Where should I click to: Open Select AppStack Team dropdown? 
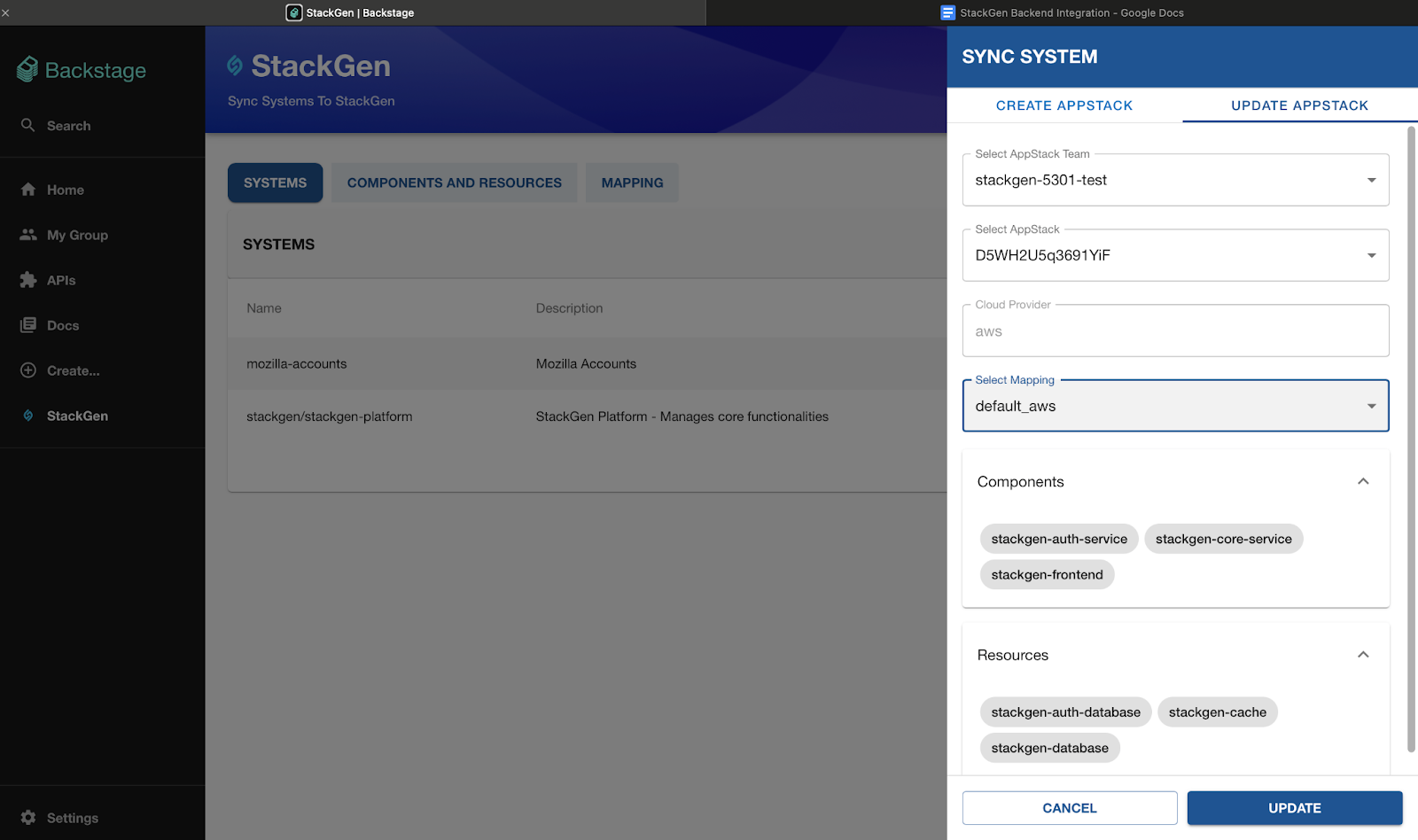[x=1175, y=180]
